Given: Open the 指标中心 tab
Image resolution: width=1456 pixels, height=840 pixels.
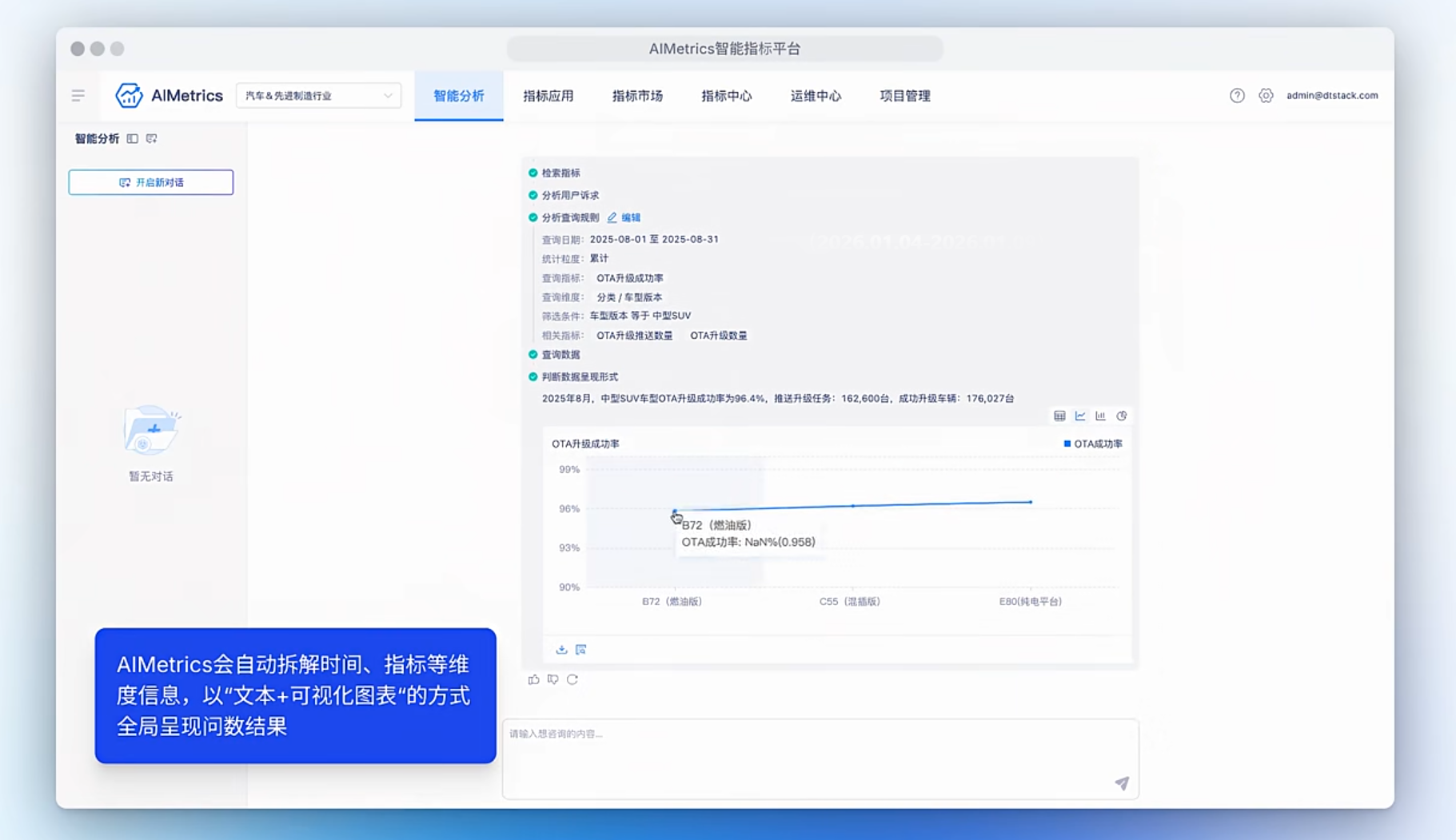Looking at the screenshot, I should (x=727, y=96).
